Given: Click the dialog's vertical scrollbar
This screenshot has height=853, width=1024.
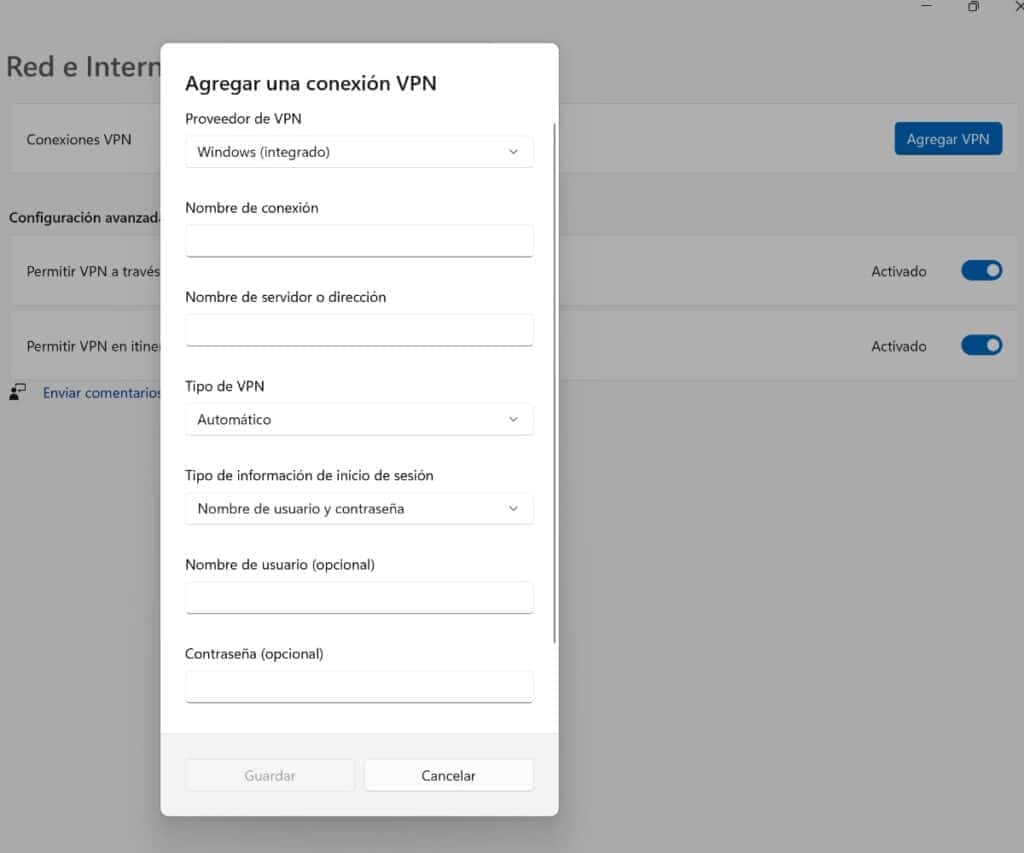Looking at the screenshot, I should coord(554,382).
